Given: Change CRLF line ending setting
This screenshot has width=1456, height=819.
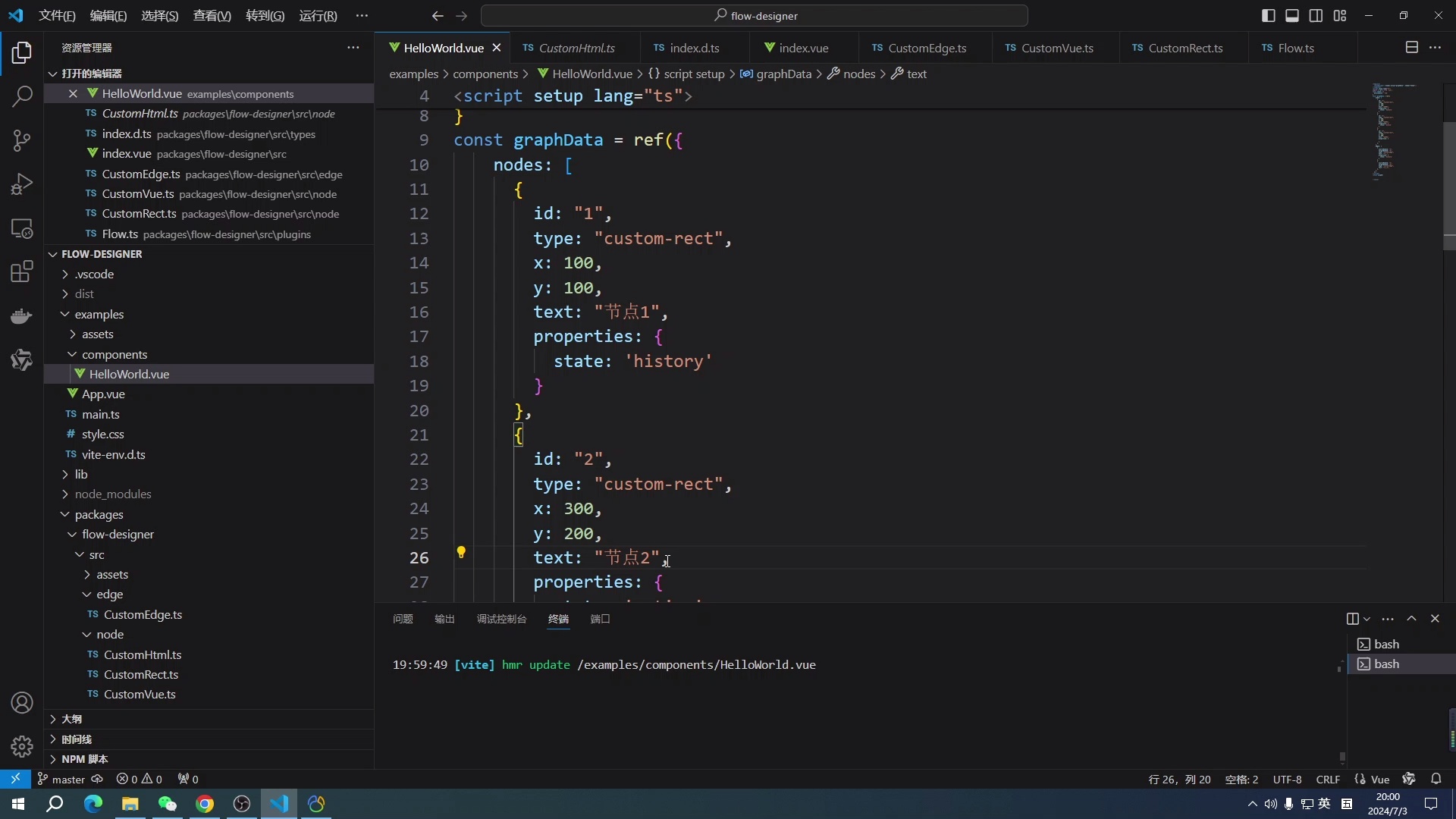Looking at the screenshot, I should (x=1327, y=779).
